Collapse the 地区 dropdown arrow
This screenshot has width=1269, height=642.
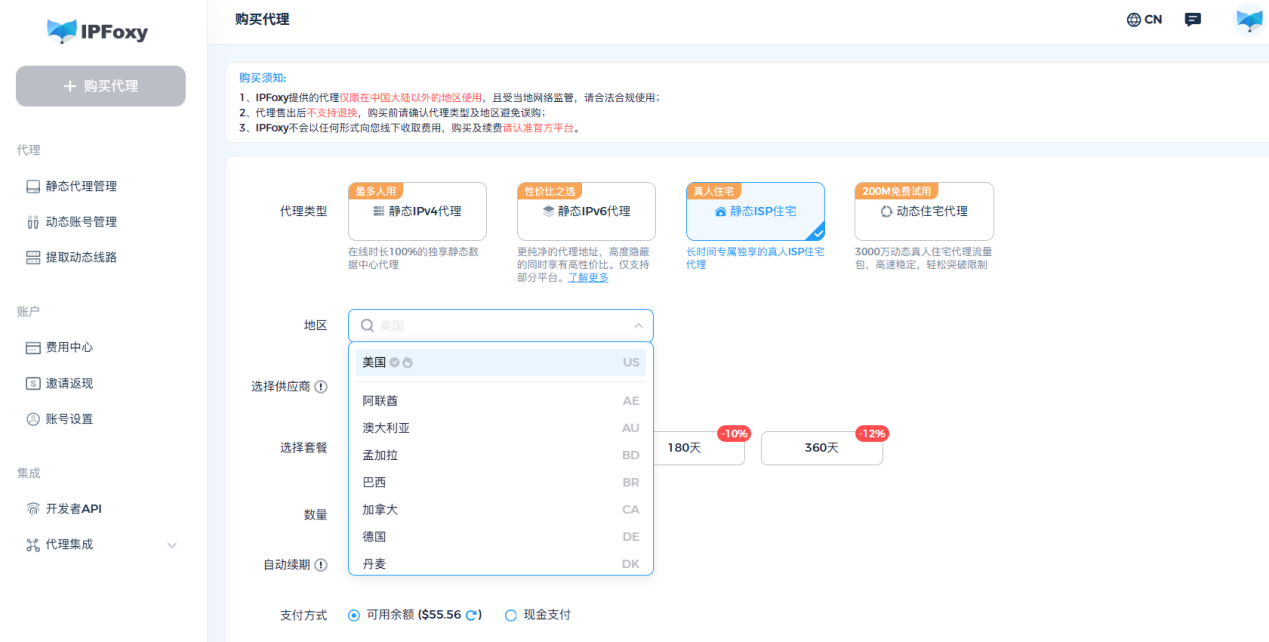[x=638, y=325]
